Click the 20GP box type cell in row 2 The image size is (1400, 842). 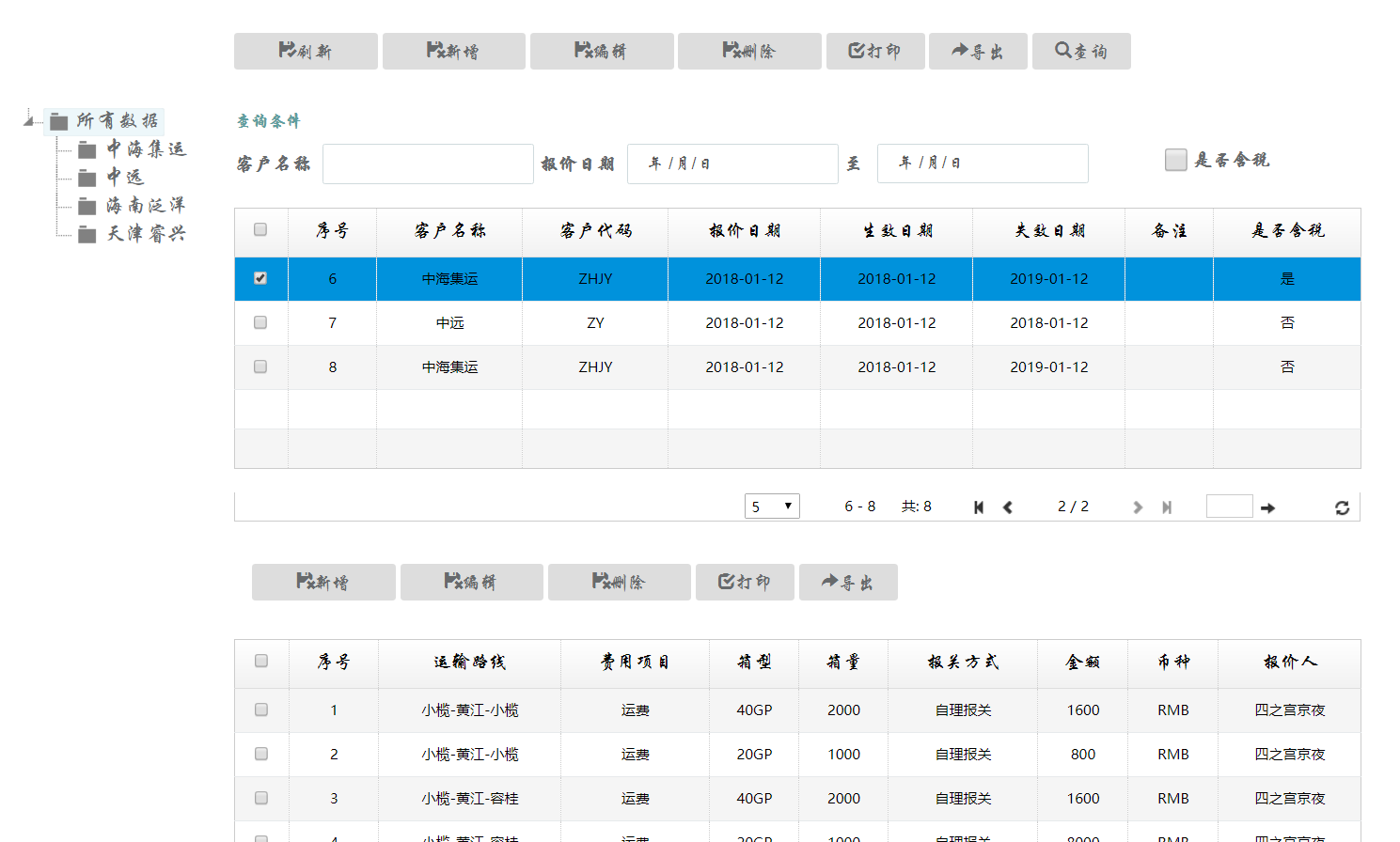point(754,754)
